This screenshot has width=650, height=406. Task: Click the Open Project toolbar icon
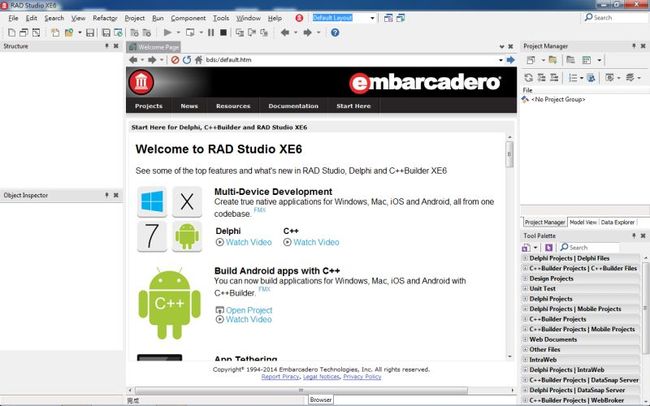(68, 32)
